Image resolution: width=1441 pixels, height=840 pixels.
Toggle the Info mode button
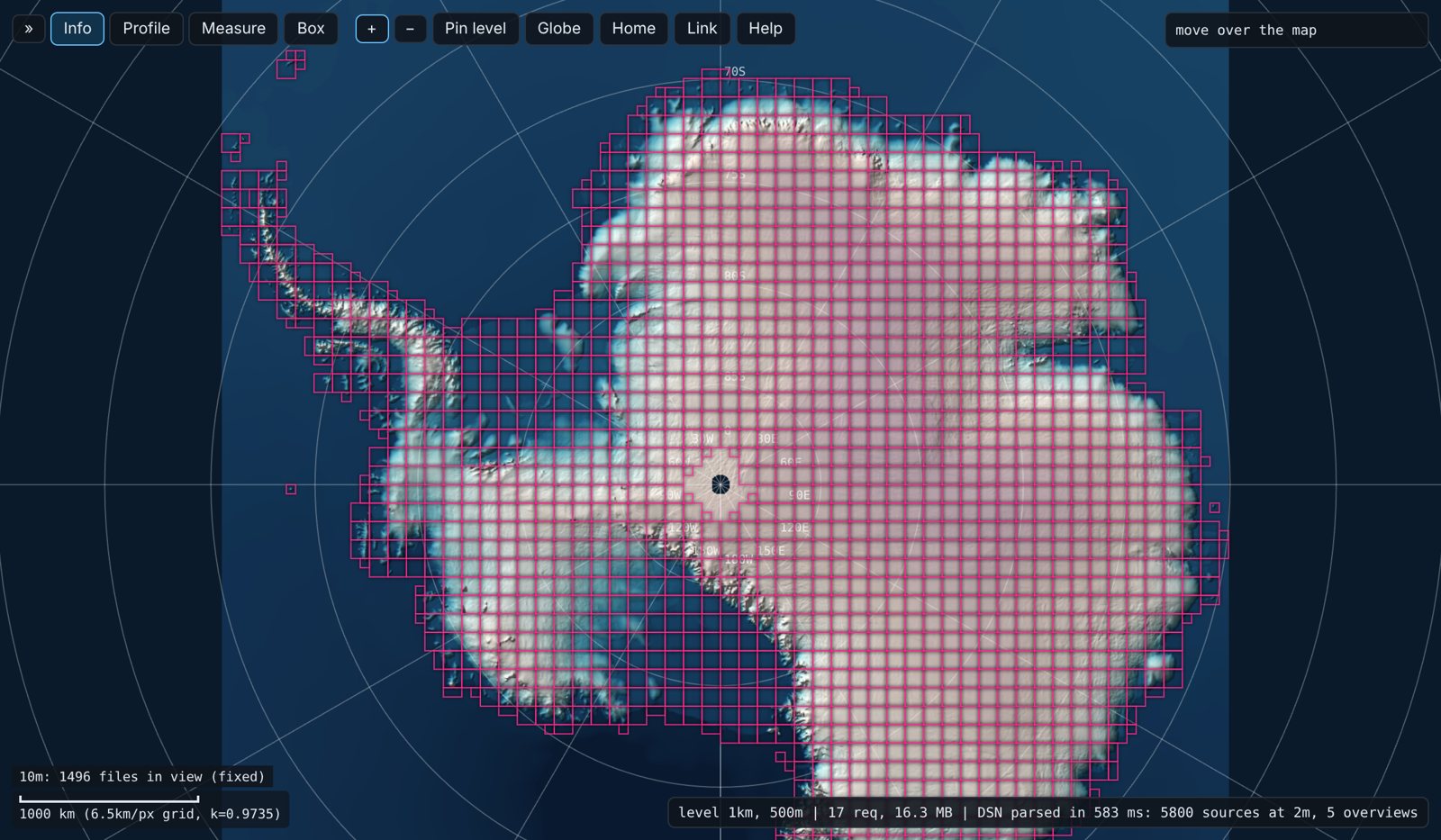[x=77, y=29]
